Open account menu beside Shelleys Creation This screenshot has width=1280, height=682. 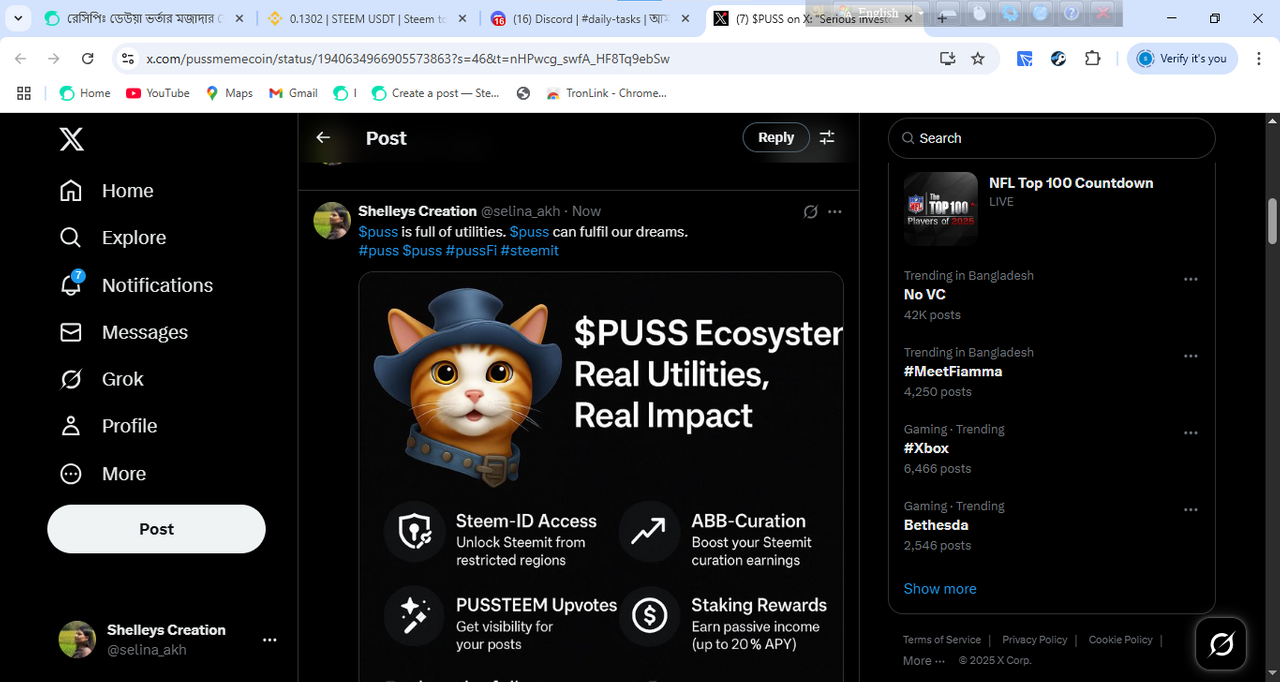pos(269,640)
